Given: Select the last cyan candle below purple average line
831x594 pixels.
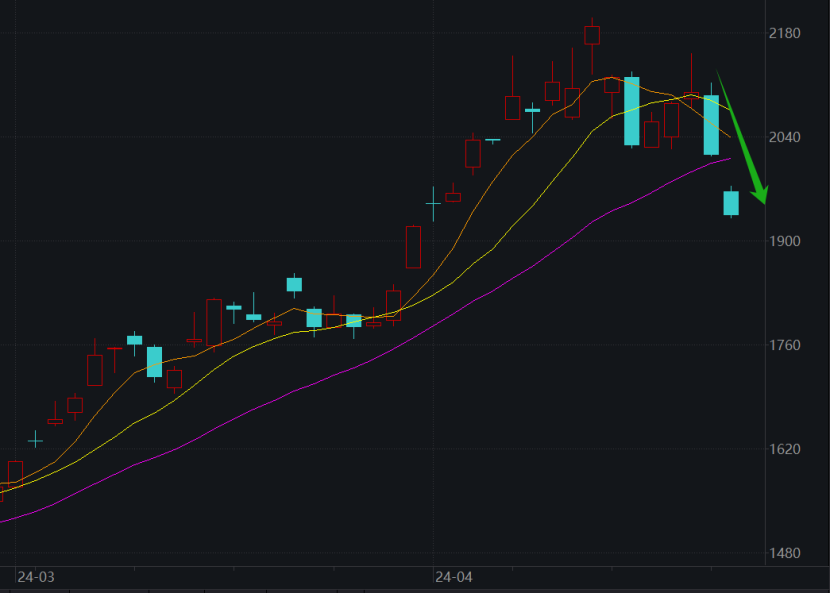Looking at the screenshot, I should click(x=731, y=202).
